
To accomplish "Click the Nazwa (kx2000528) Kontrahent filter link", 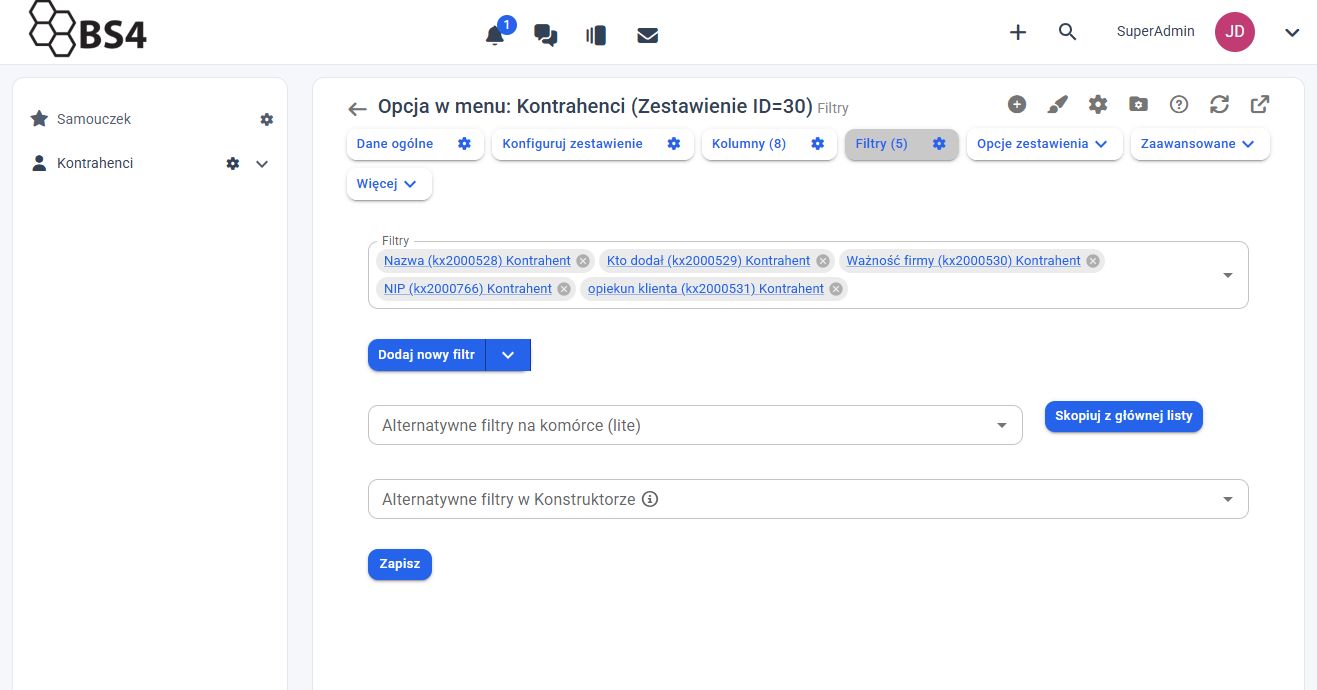I will [477, 261].
